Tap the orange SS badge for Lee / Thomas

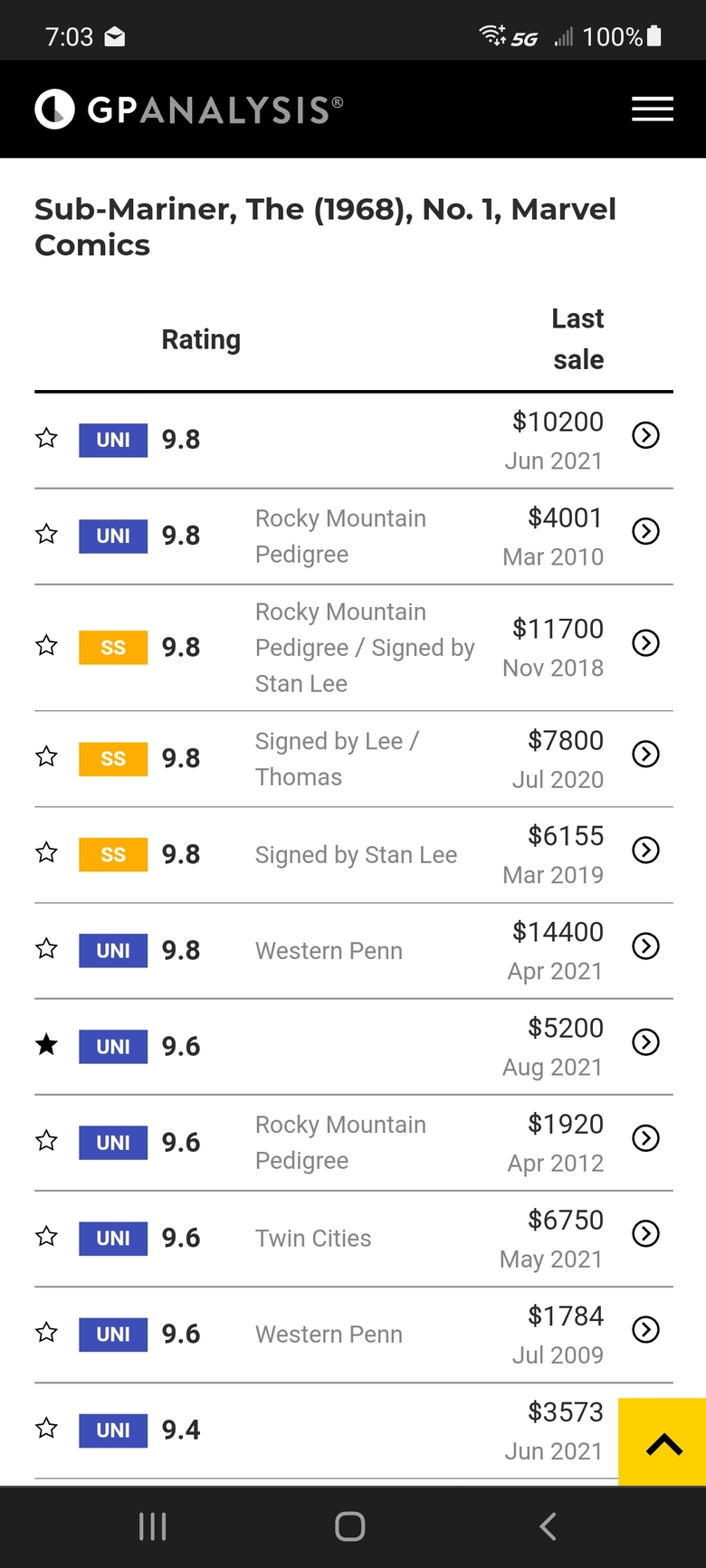pyautogui.click(x=113, y=758)
